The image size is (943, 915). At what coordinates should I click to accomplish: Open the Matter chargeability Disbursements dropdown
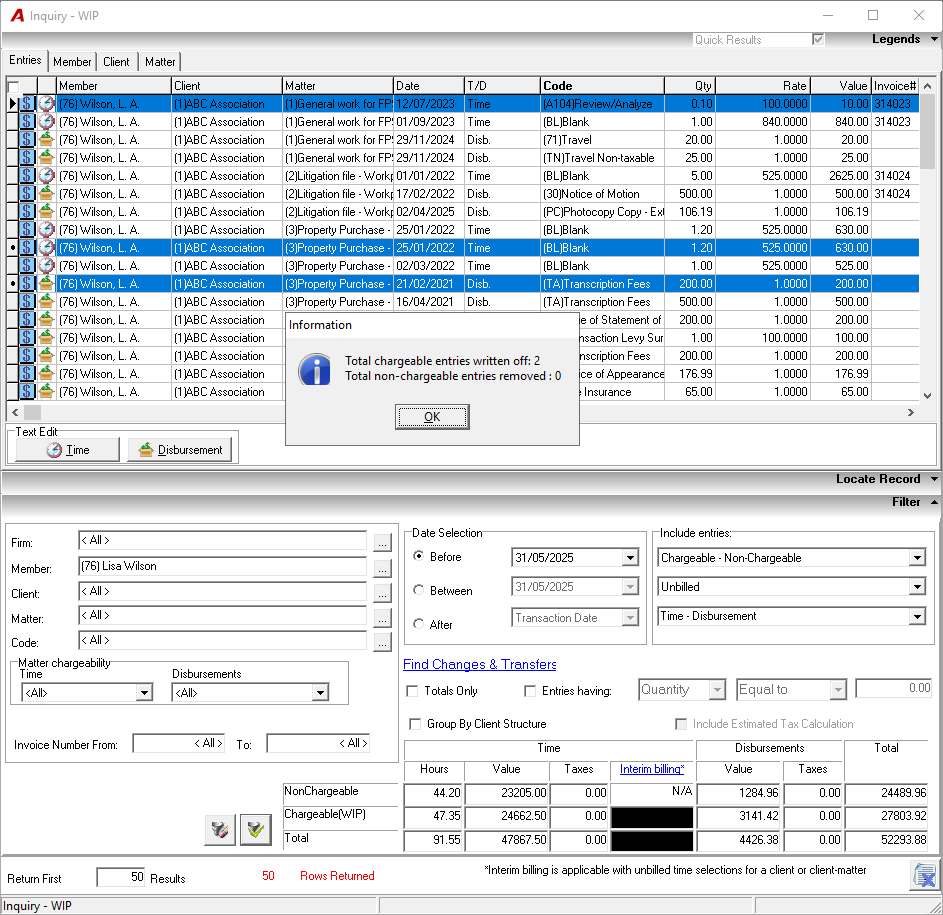pos(320,692)
